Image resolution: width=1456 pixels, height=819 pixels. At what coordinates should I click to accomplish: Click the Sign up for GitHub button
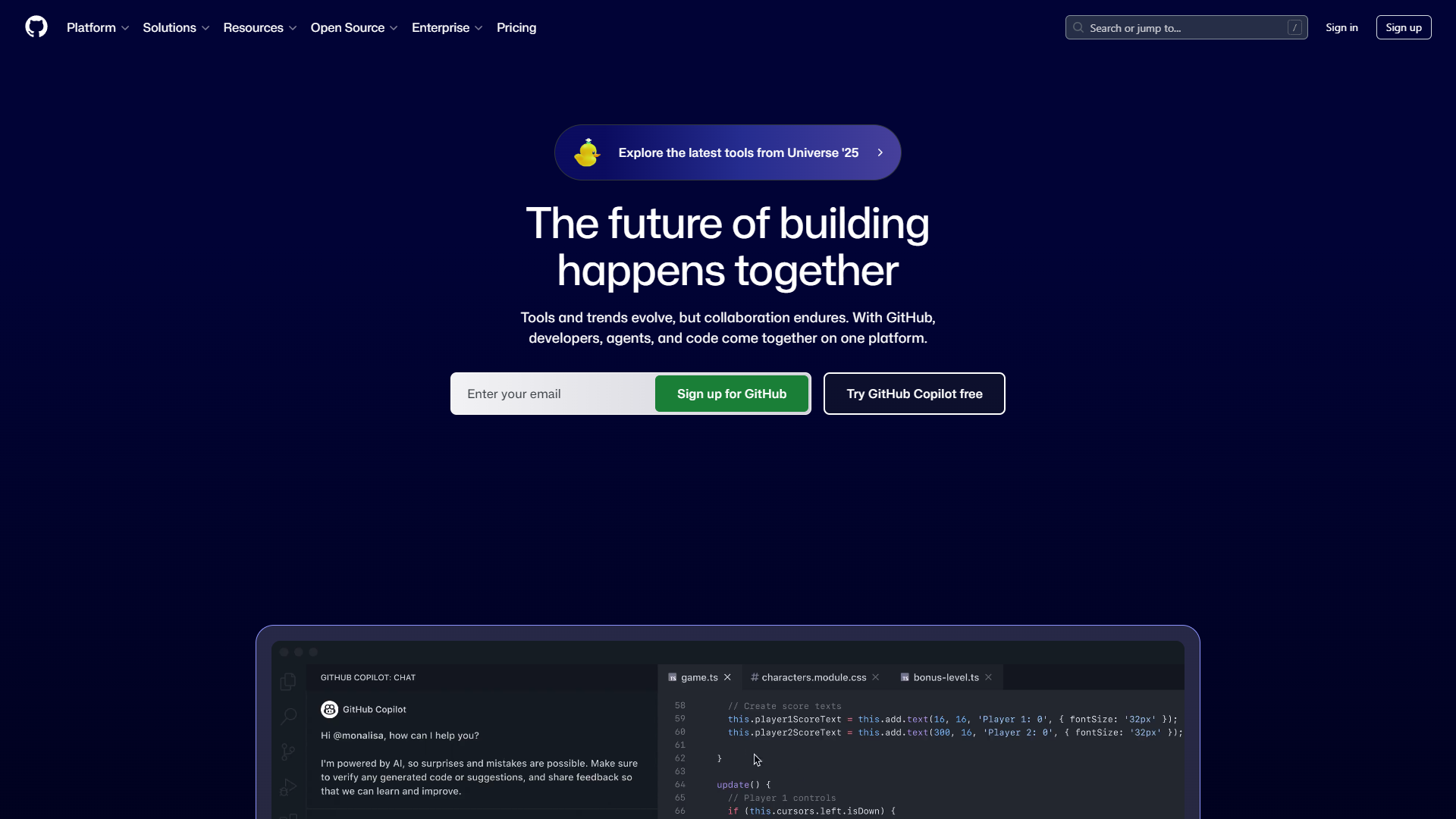[x=731, y=394]
